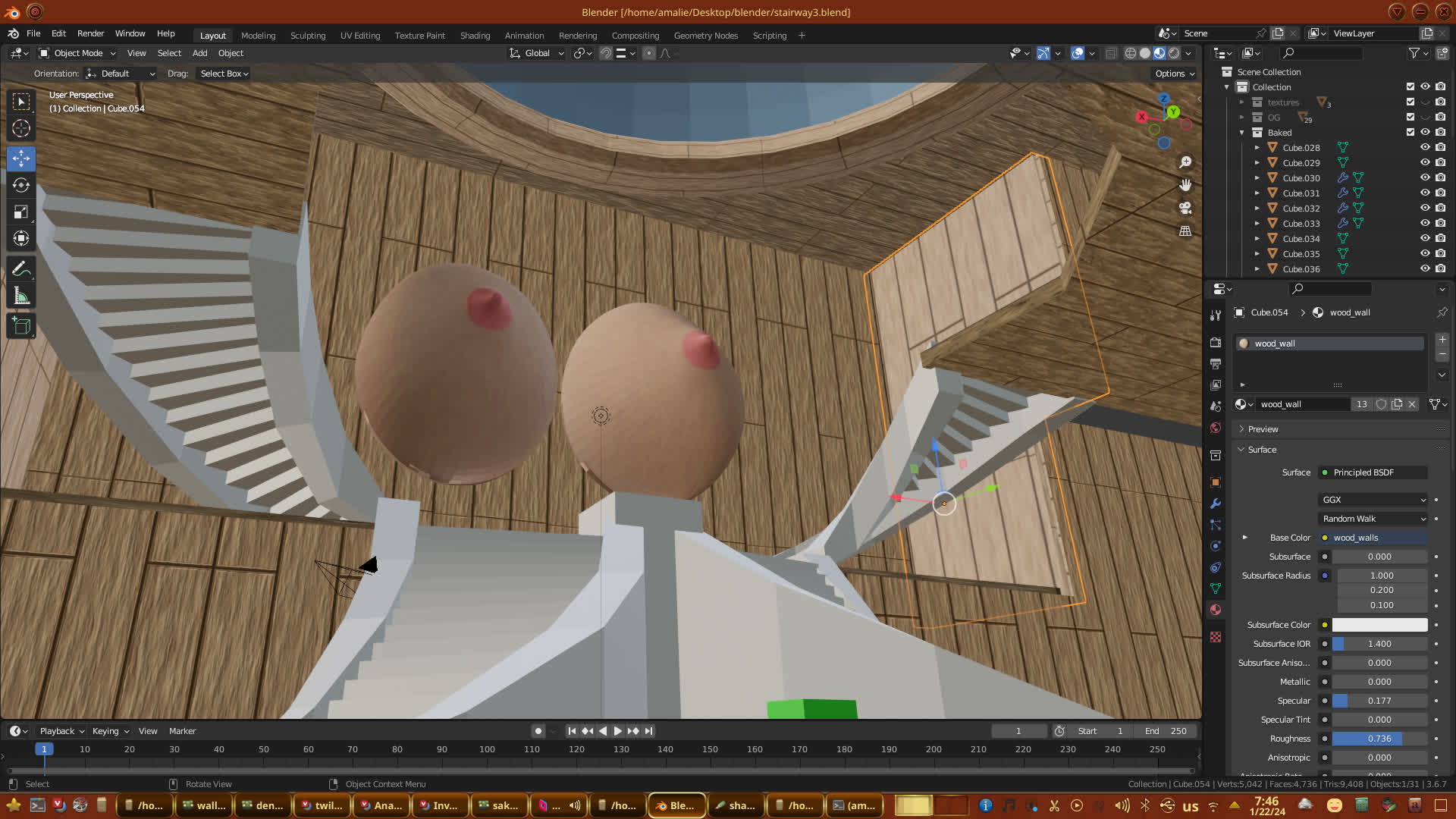Open the Object Mode dropdown
The width and height of the screenshot is (1456, 819).
pos(77,53)
